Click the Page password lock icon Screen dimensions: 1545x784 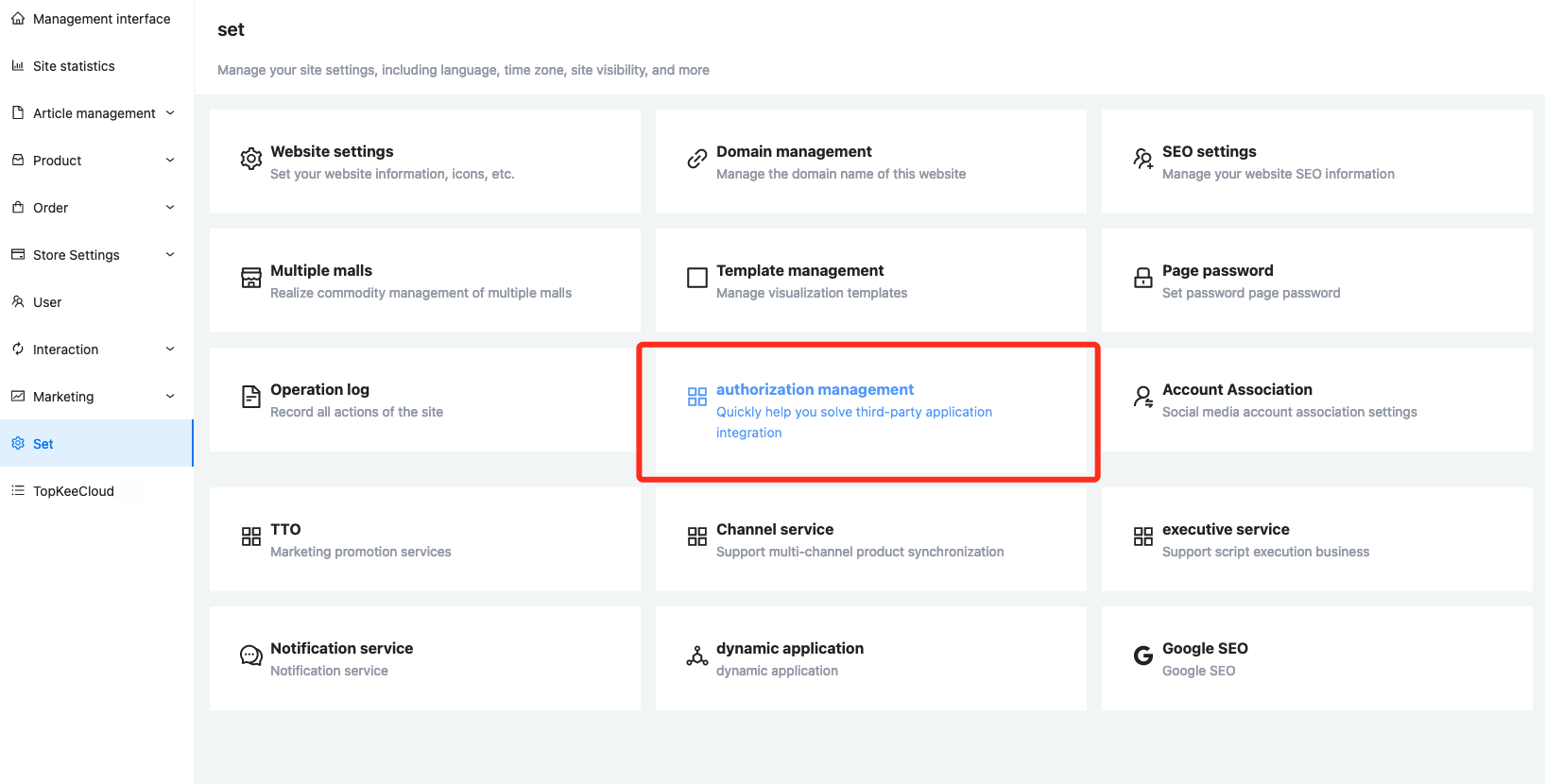pos(1142,278)
